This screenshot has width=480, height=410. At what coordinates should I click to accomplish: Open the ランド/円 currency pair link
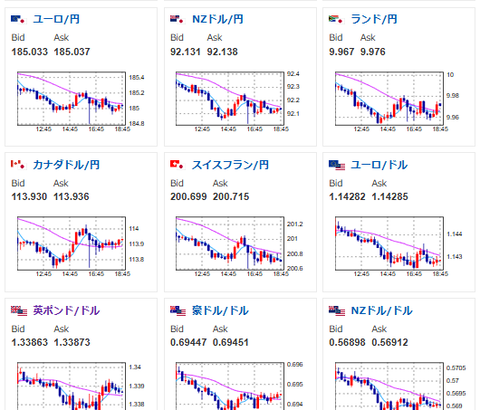(374, 19)
